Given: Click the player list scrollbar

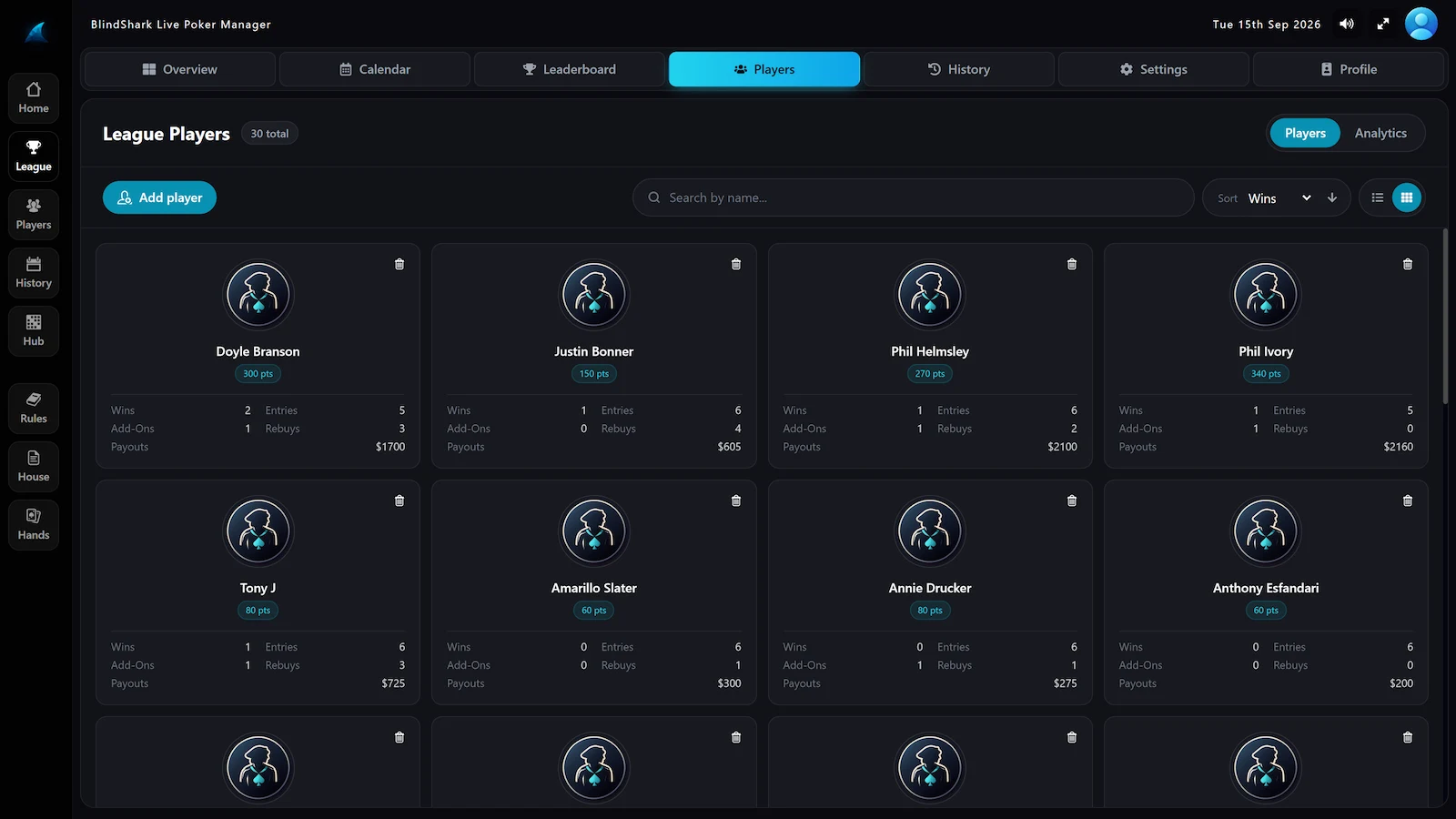Looking at the screenshot, I should click(x=1445, y=315).
